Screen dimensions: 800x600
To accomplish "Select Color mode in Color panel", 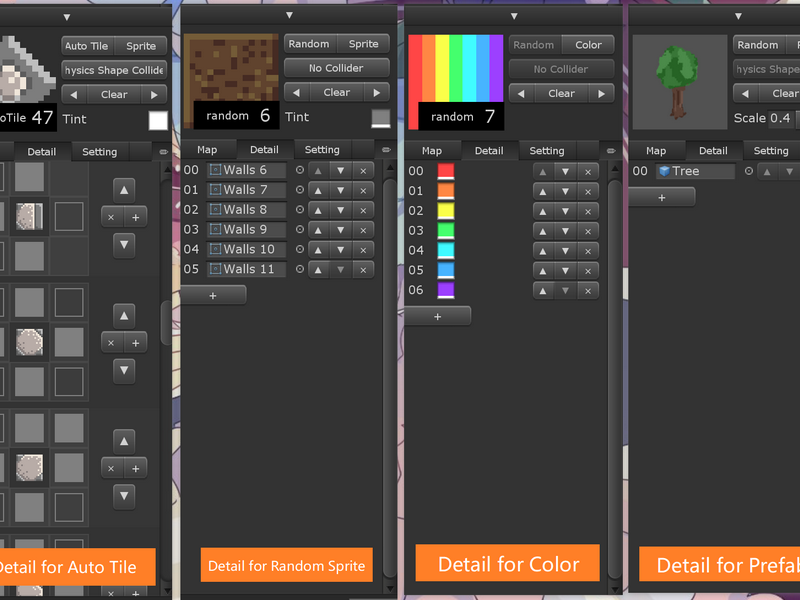I will click(588, 45).
